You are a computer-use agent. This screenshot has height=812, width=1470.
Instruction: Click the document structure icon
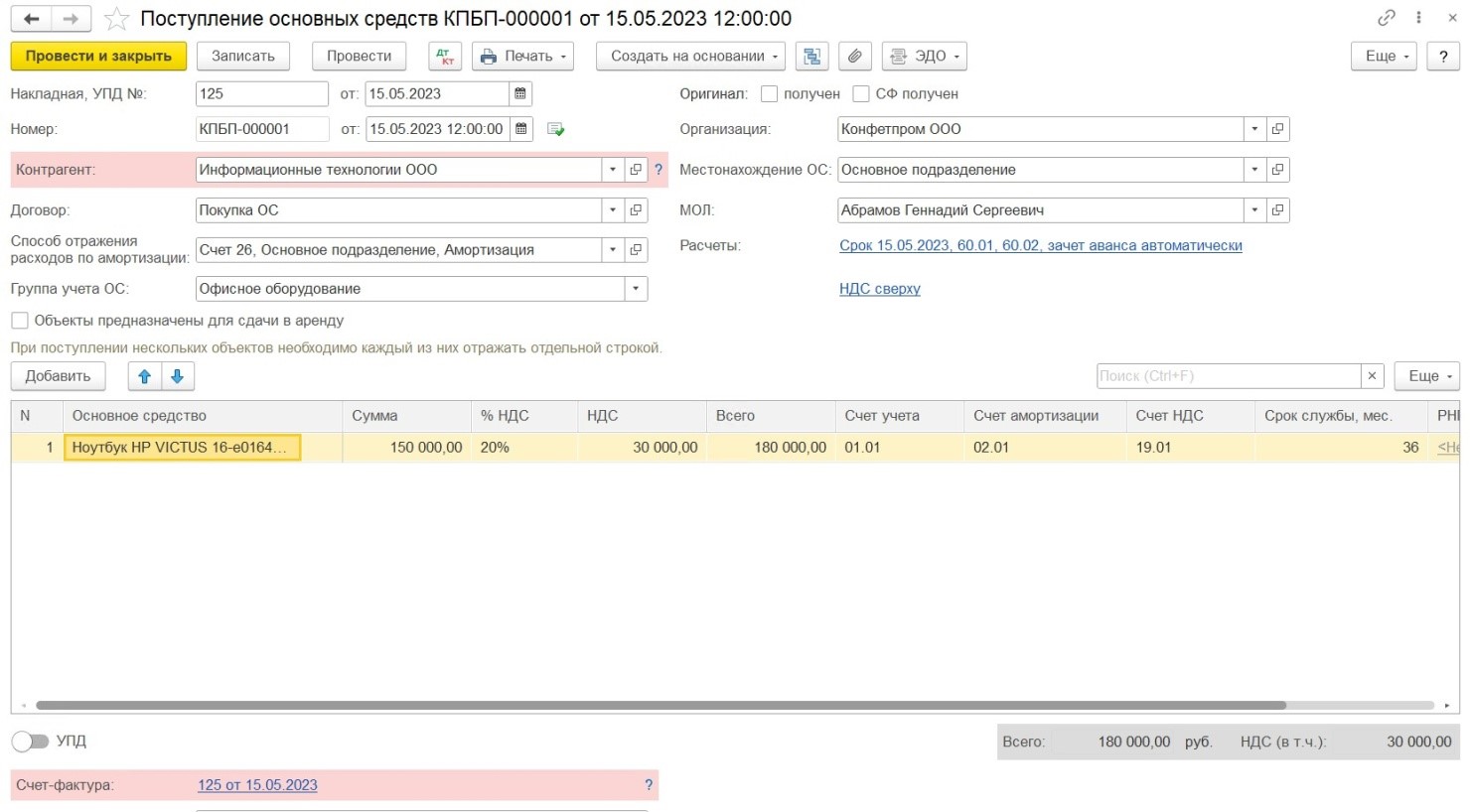tap(812, 57)
